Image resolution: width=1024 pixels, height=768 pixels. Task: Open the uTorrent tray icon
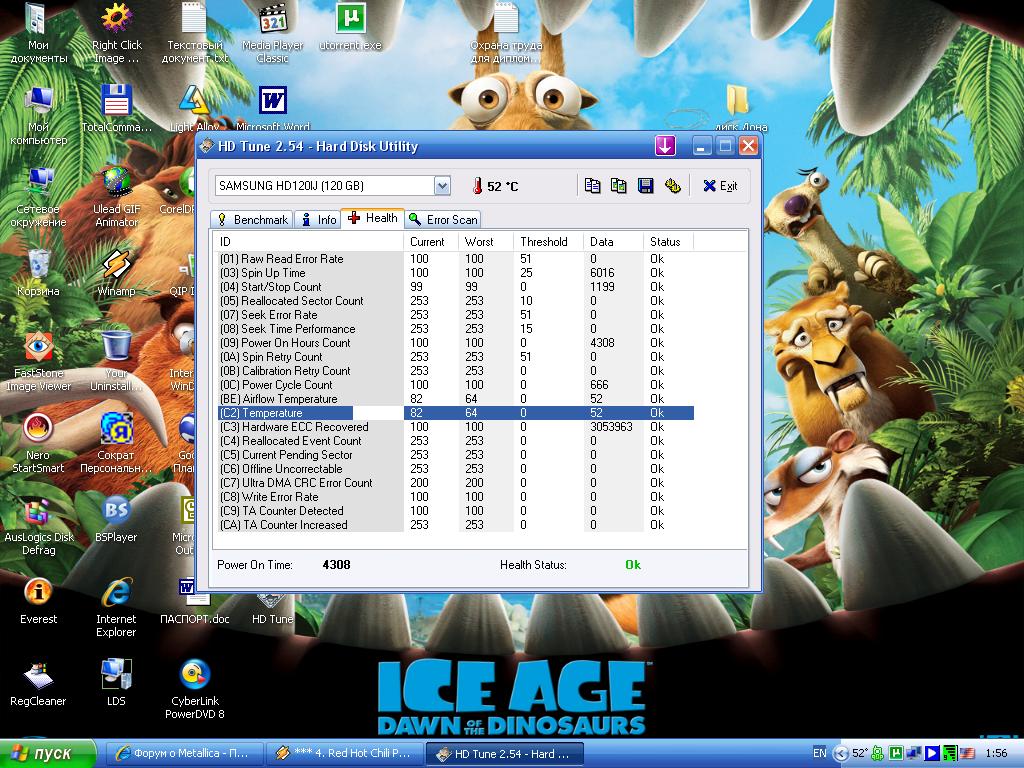(x=896, y=753)
